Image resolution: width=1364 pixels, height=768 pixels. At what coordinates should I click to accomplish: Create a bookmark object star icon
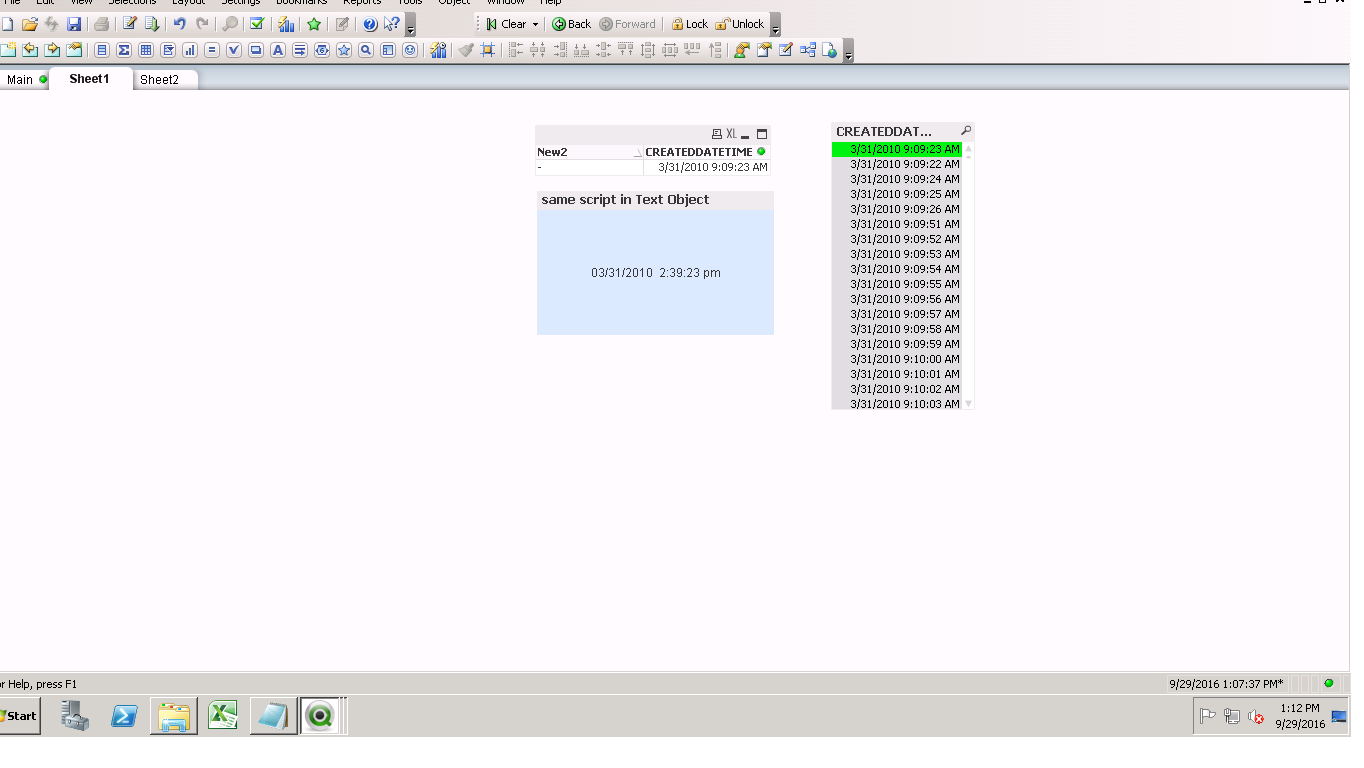[x=344, y=50]
